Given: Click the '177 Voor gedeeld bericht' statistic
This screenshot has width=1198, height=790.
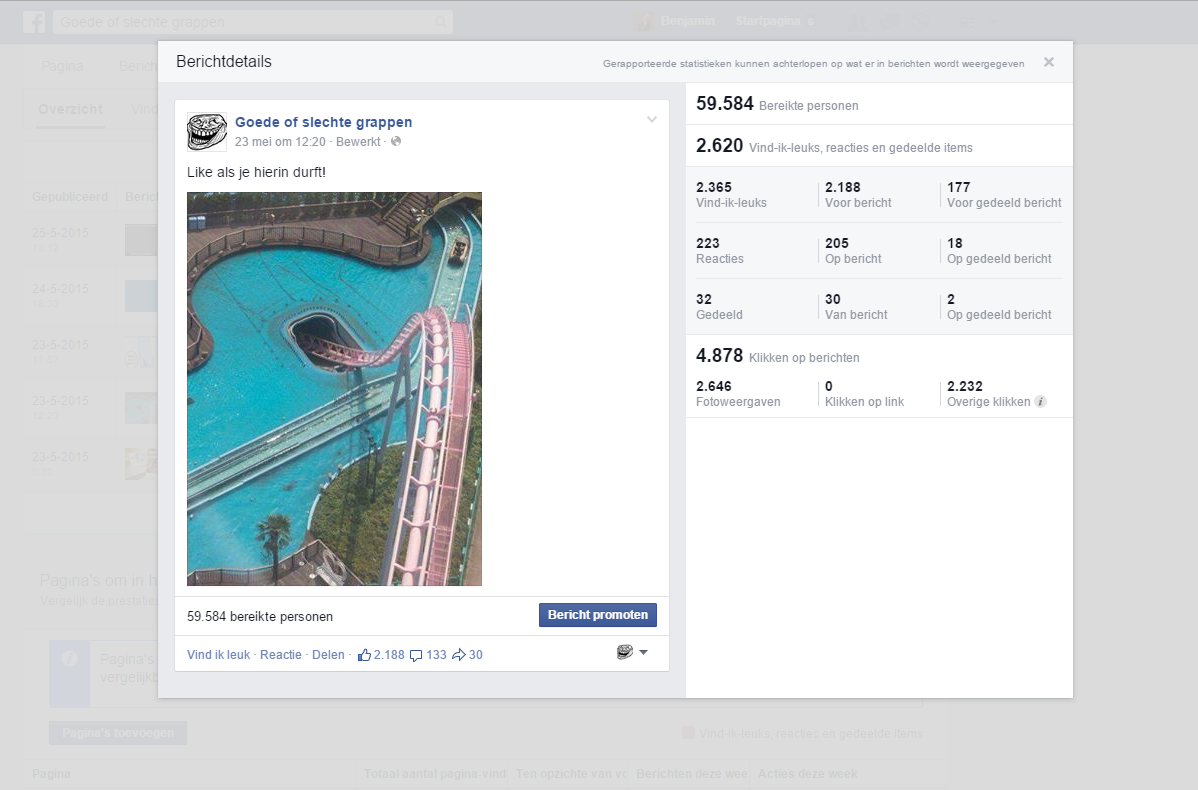Looking at the screenshot, I should [x=1004, y=195].
